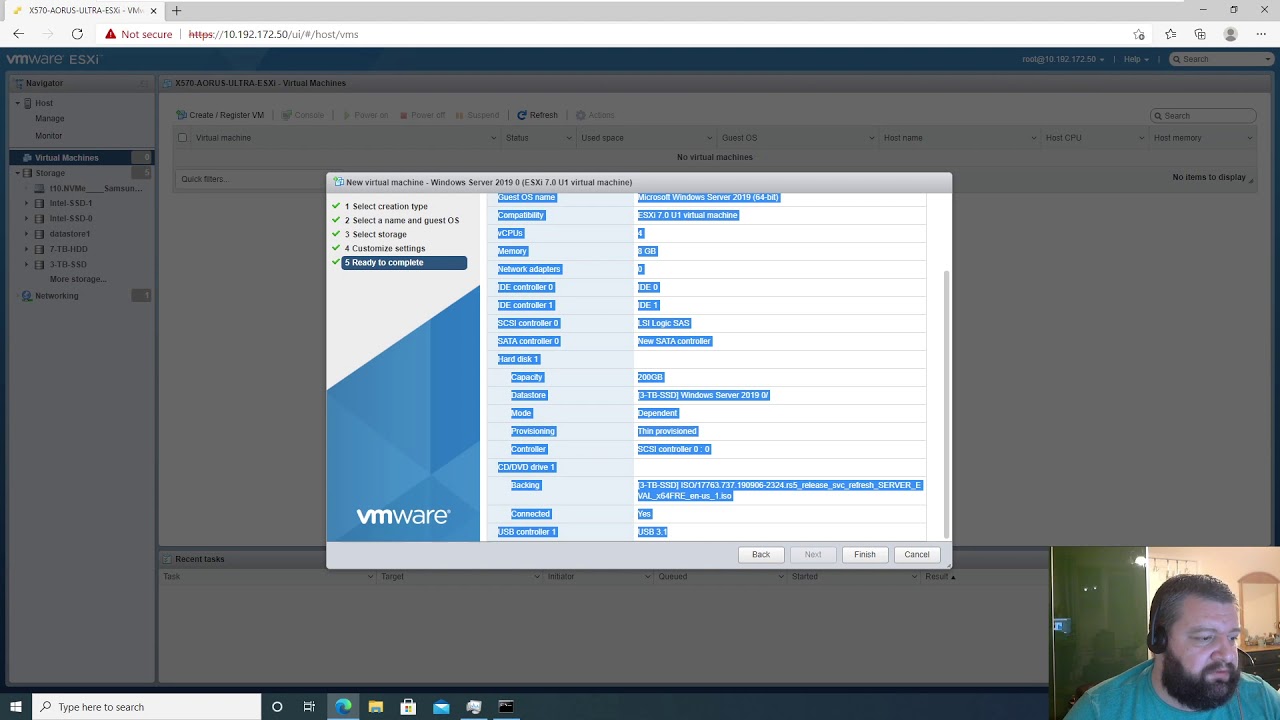
Task: Open the browser settings ellipsis menu
Action: tap(1260, 34)
